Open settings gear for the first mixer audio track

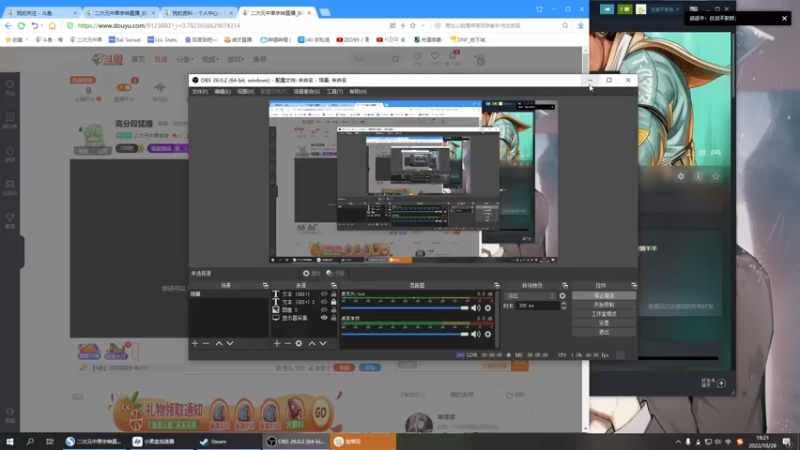[488, 308]
